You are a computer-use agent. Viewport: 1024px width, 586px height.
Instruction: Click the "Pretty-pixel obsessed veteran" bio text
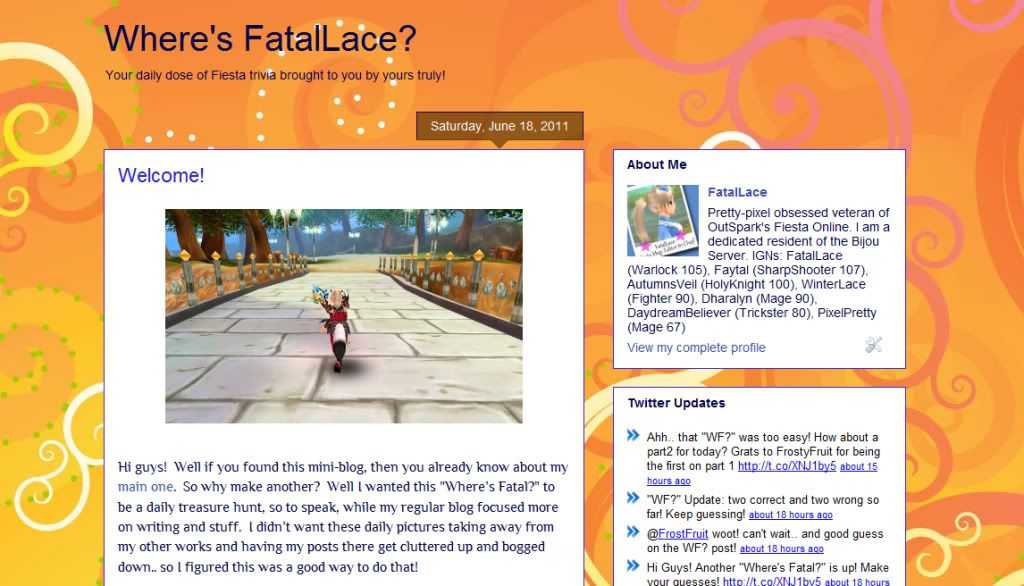coord(758,269)
